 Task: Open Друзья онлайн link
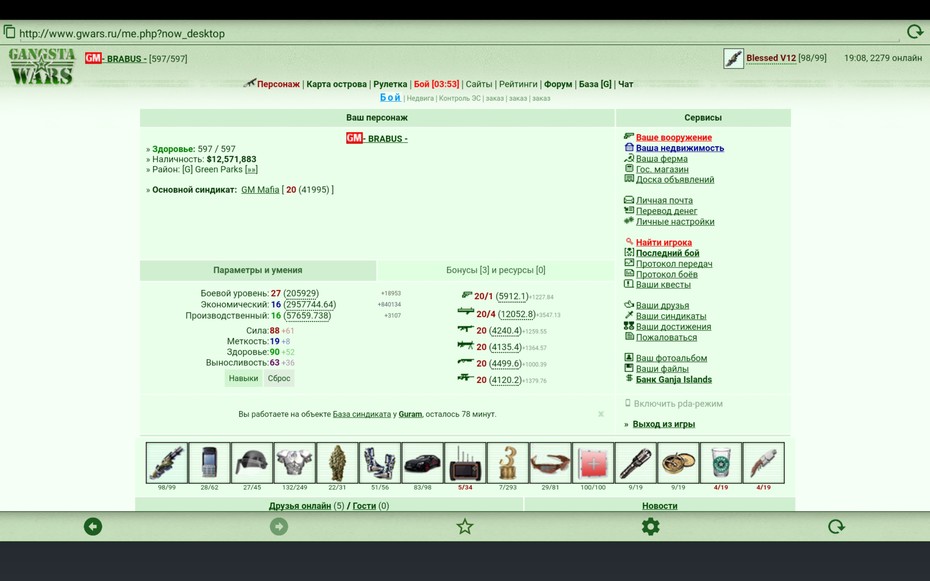pyautogui.click(x=300, y=506)
